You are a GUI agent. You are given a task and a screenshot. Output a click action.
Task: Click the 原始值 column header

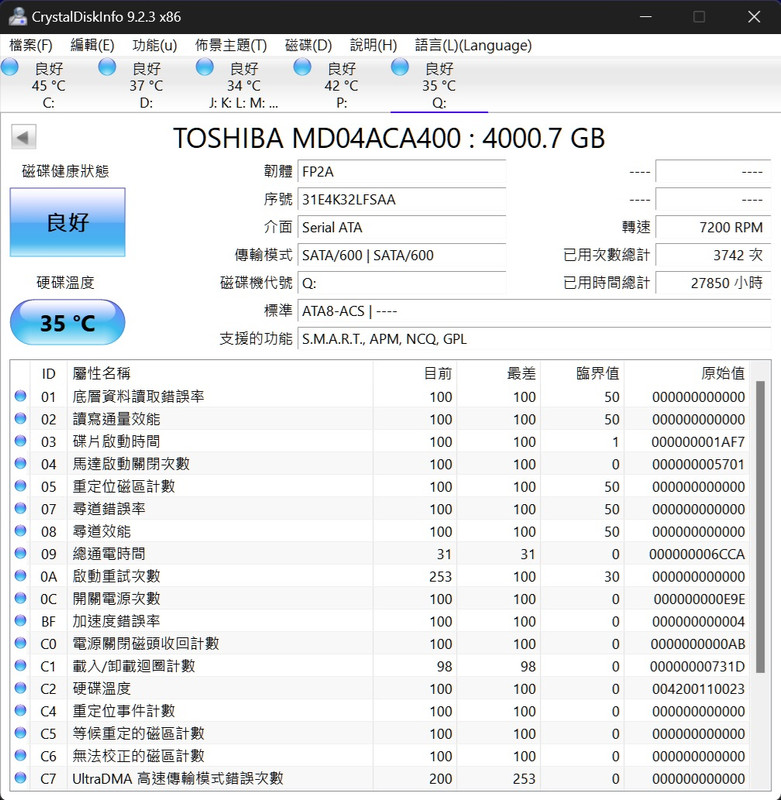687,373
